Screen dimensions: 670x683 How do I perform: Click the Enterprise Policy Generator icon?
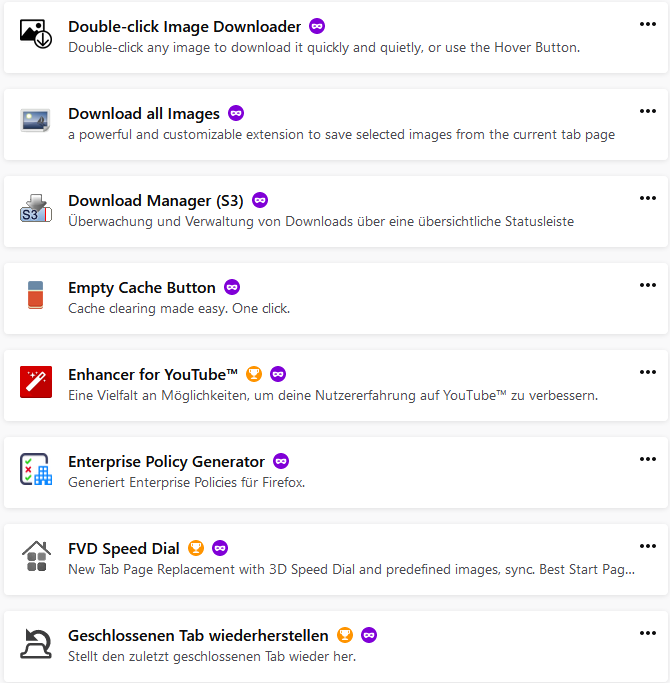[x=35, y=470]
